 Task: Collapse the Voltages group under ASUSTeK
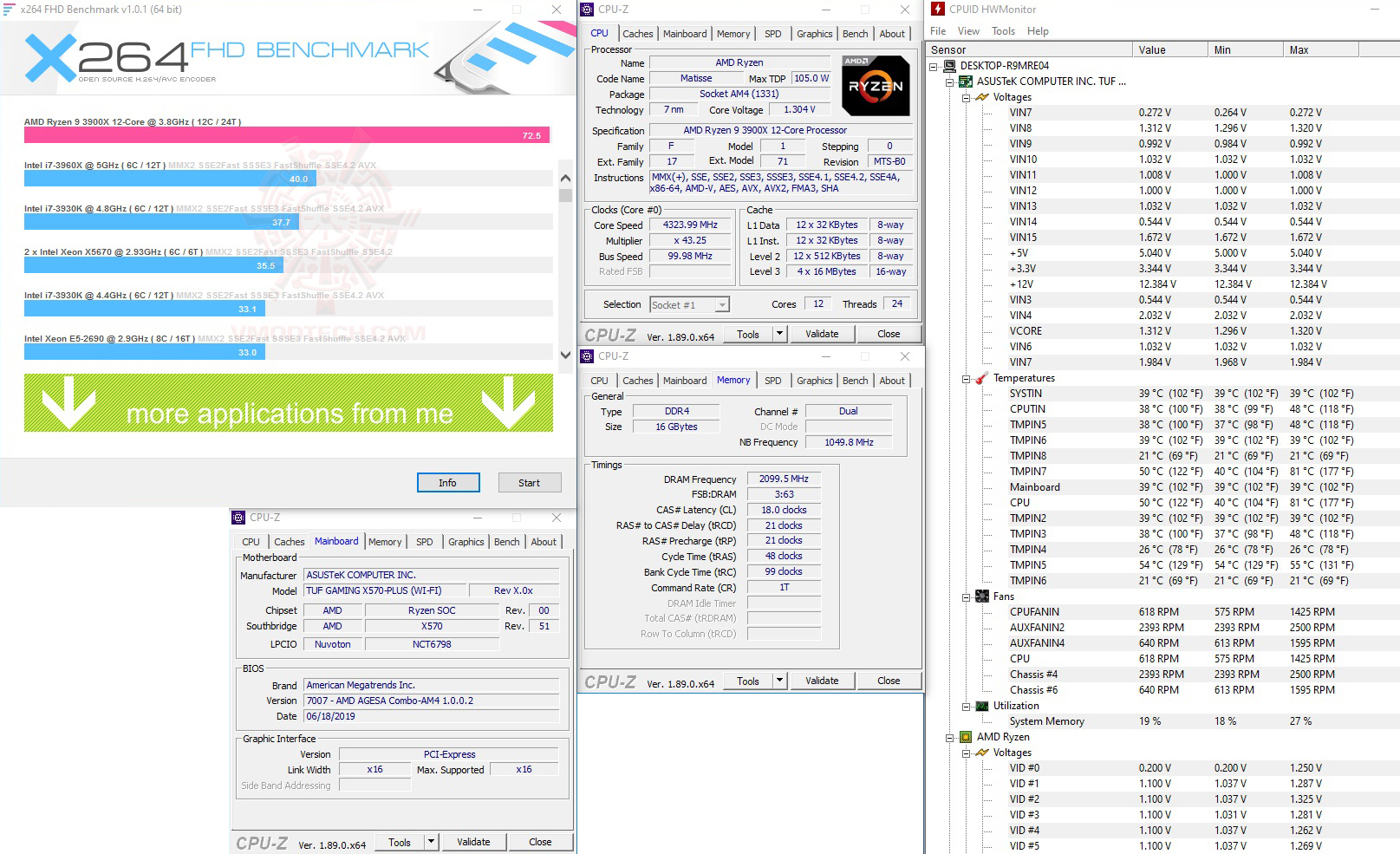[x=966, y=97]
